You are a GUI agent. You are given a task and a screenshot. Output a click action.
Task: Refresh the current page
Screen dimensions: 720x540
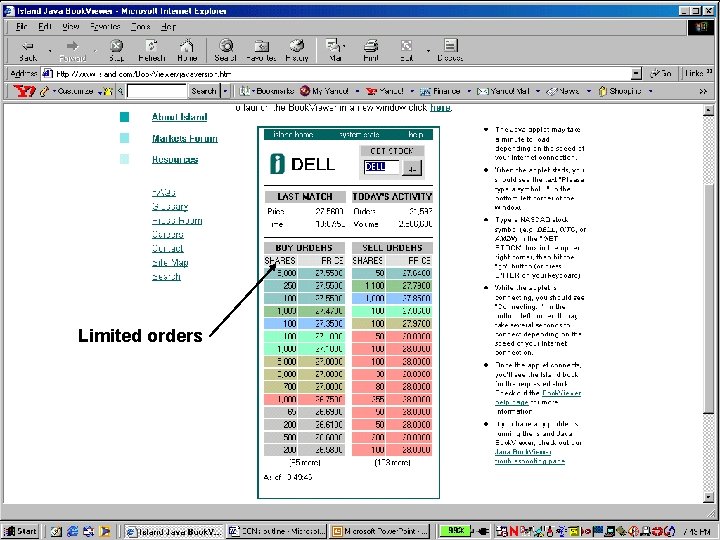(152, 50)
